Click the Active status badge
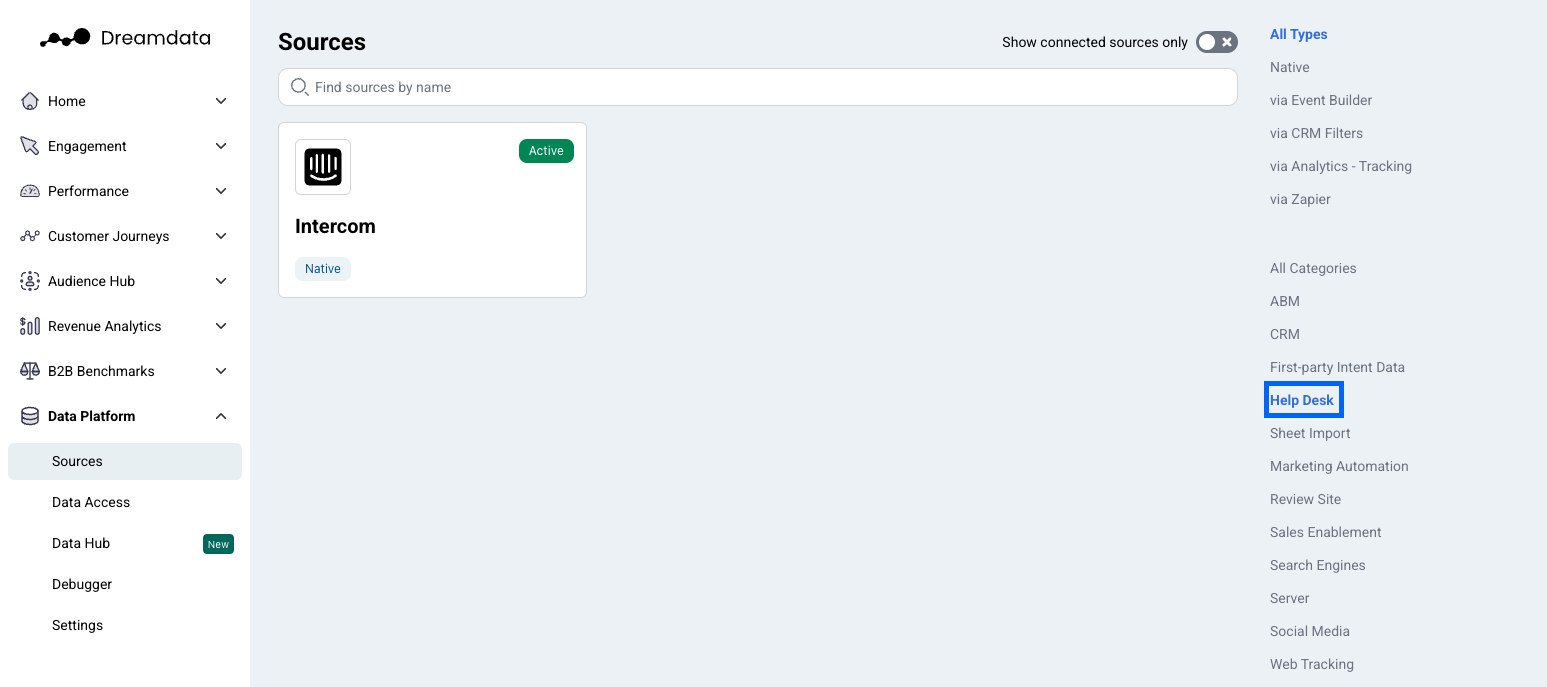This screenshot has width=1547, height=687. [546, 151]
